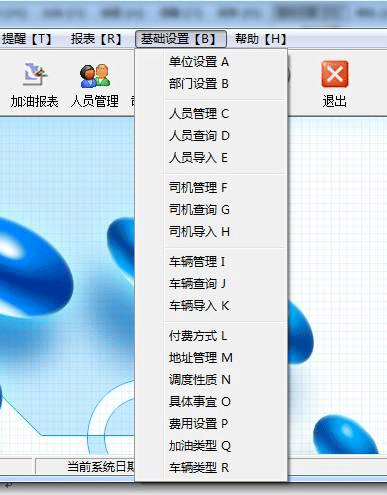Image resolution: width=387 pixels, height=495 pixels.
Task: Open the 帮助【H】 menu
Action: click(261, 39)
